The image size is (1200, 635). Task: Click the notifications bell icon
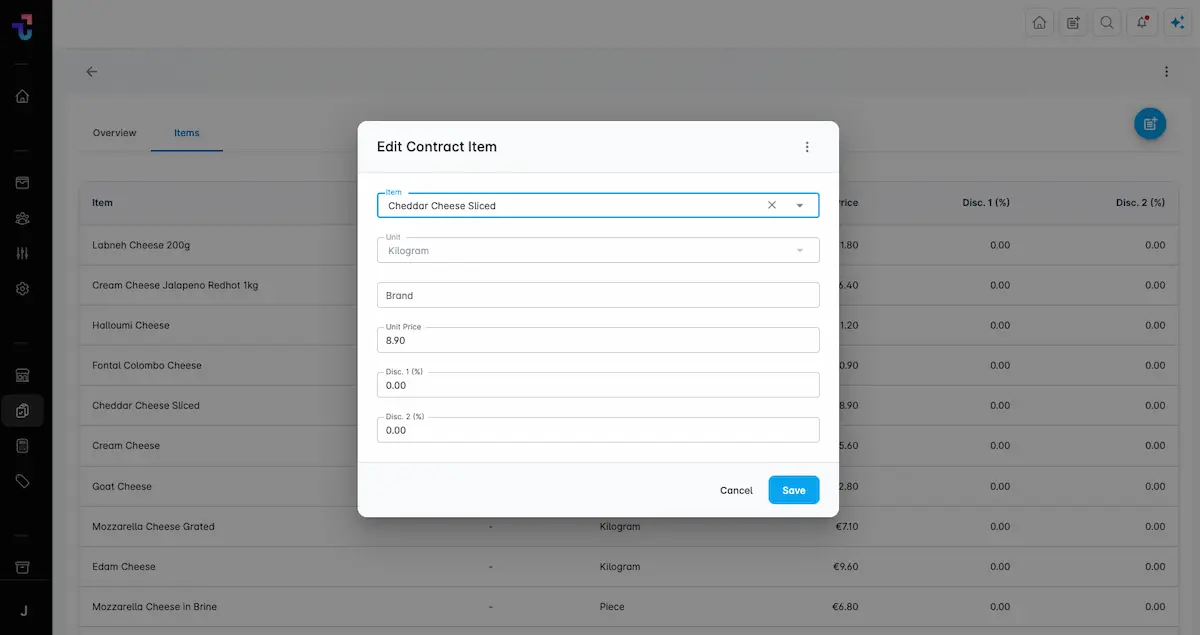[x=1141, y=22]
